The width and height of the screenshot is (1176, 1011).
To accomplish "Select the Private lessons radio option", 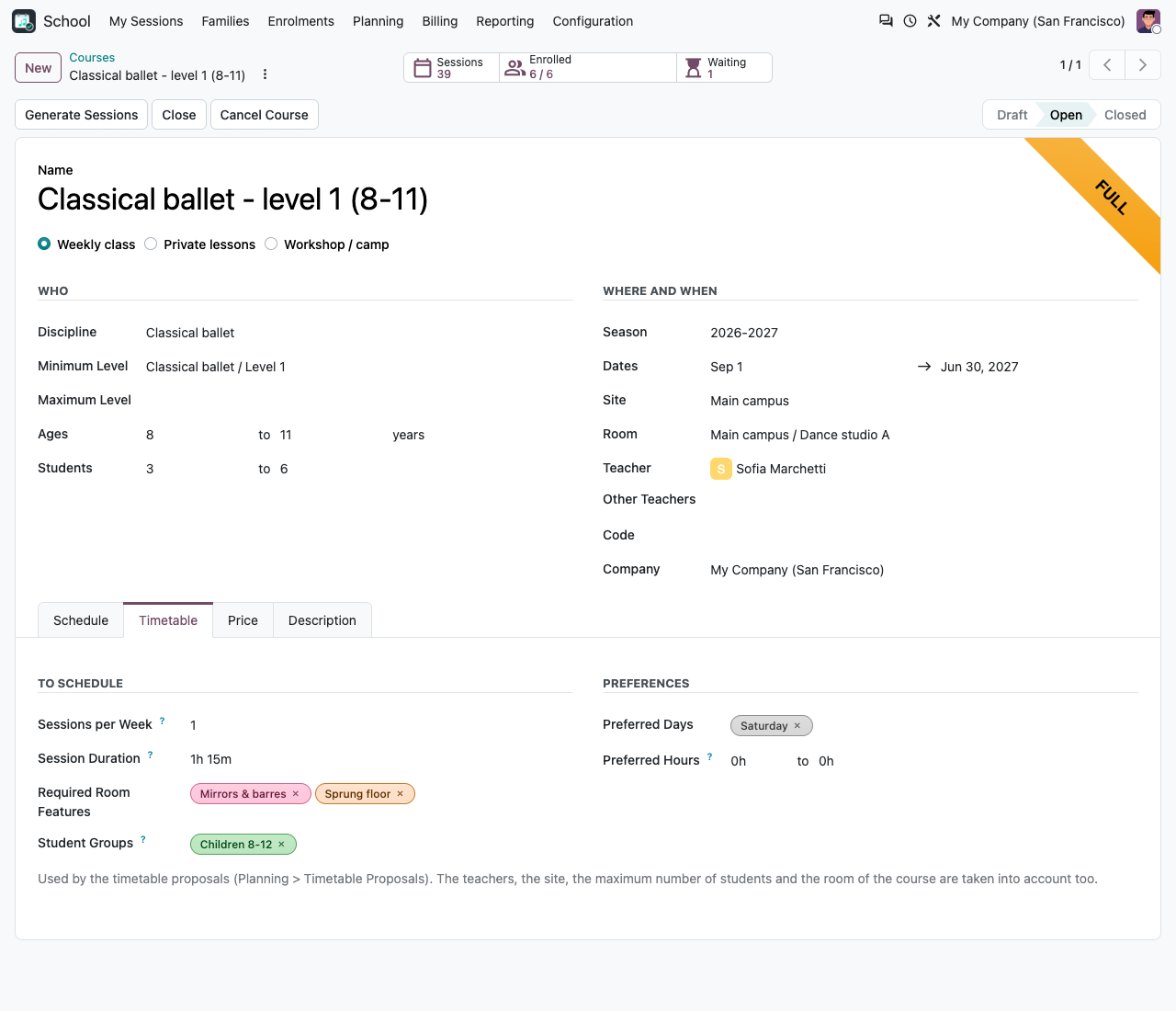I will click(151, 244).
